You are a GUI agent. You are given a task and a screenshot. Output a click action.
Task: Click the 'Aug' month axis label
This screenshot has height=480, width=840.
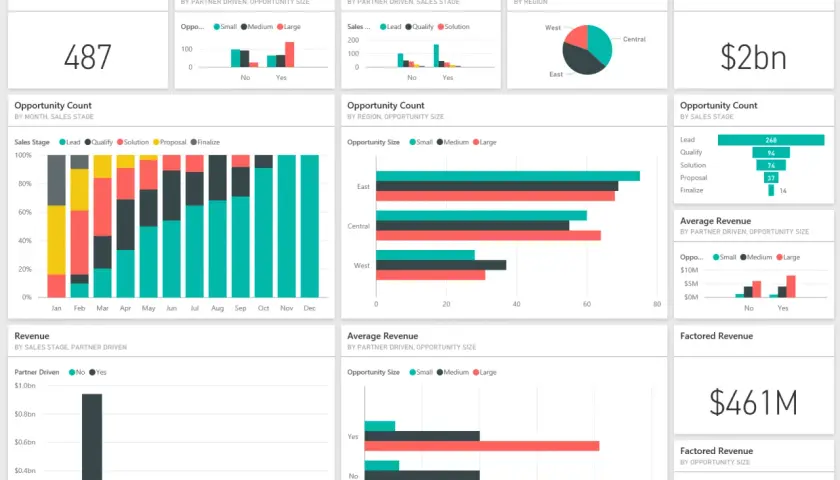point(218,308)
